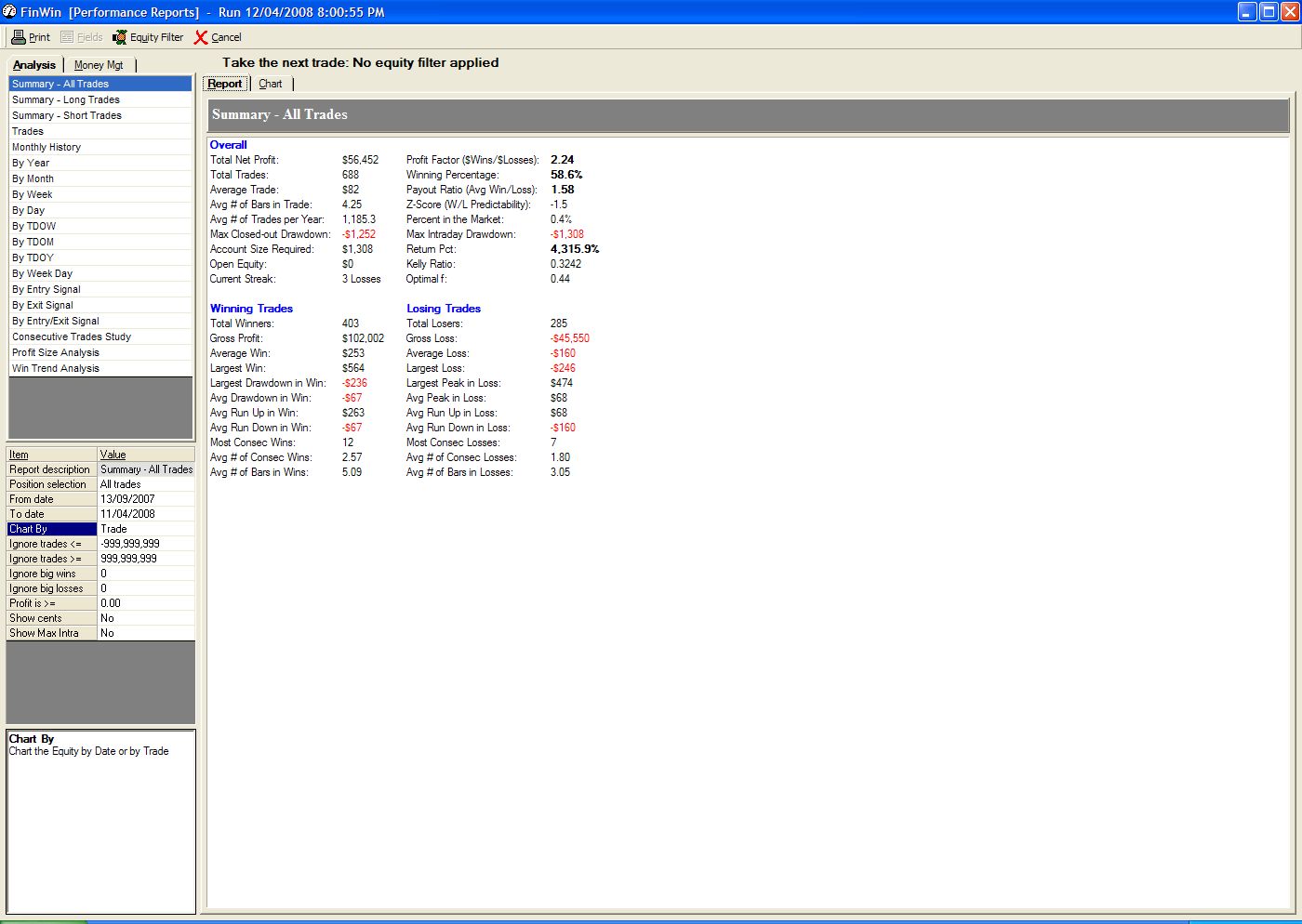Screen dimensions: 1302x924
Task: Click the Report description value field
Action: click(x=147, y=469)
